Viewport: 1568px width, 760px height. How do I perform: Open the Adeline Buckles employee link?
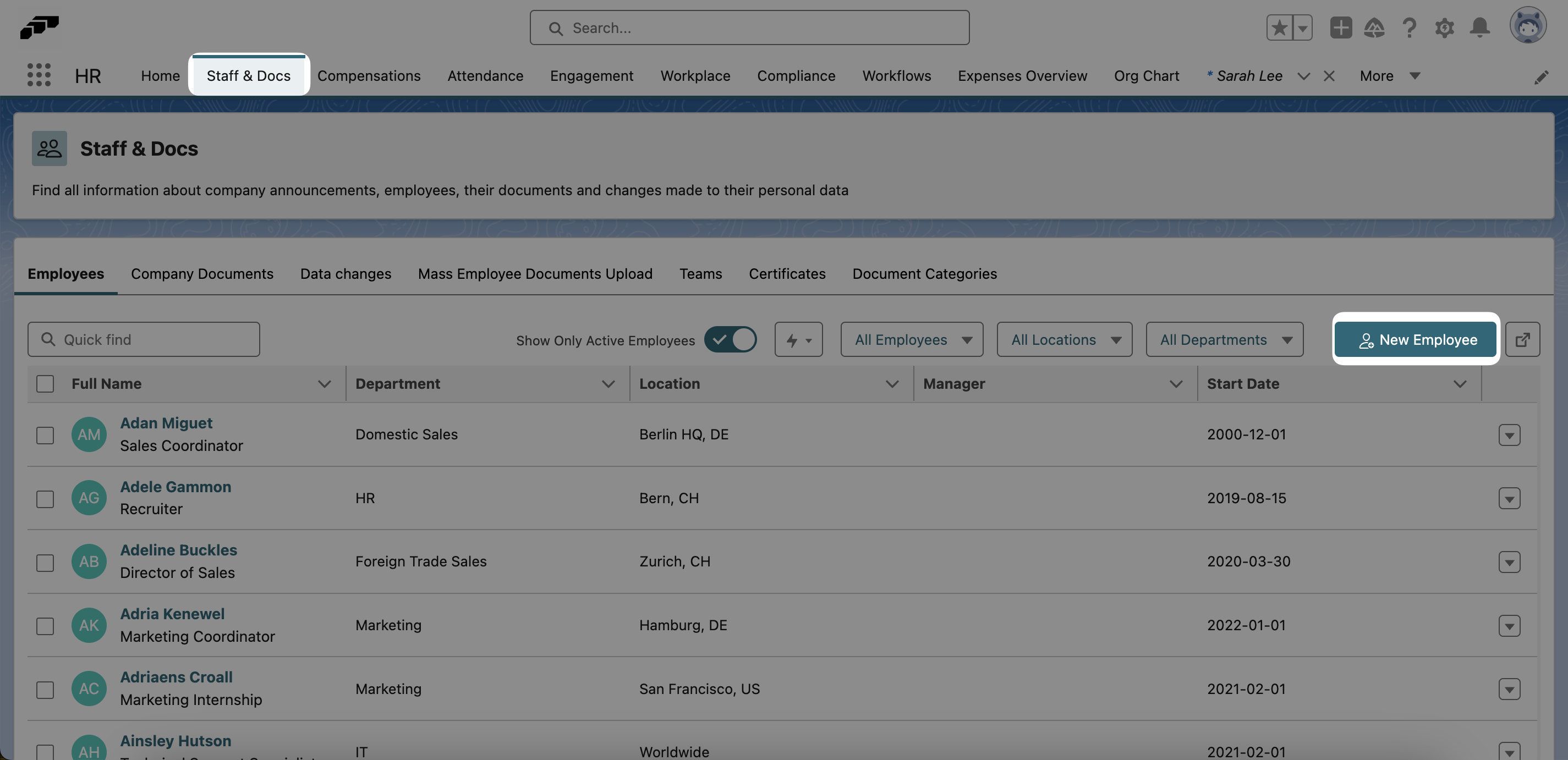coord(178,550)
